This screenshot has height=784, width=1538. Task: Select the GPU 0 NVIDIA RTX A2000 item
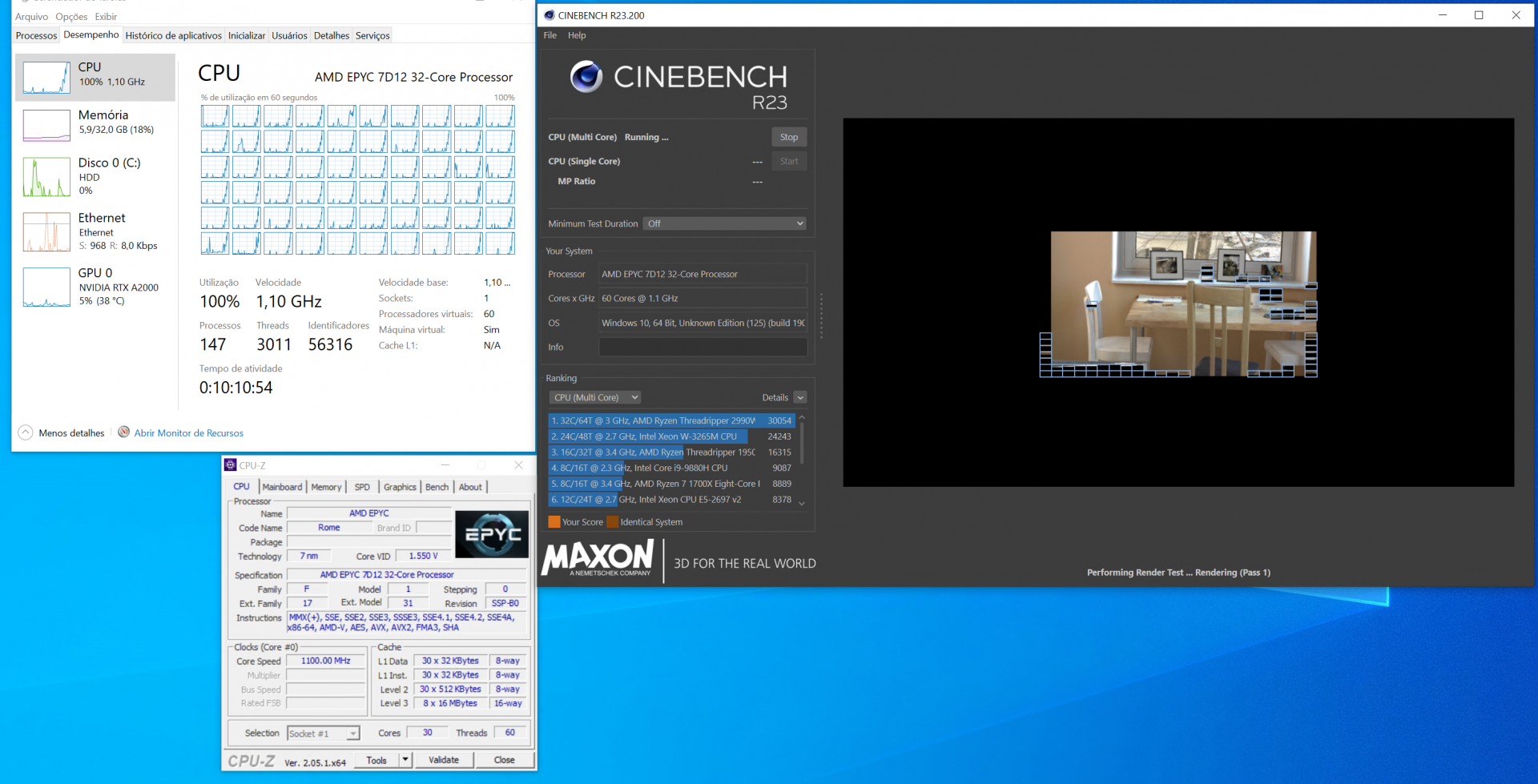[x=95, y=287]
